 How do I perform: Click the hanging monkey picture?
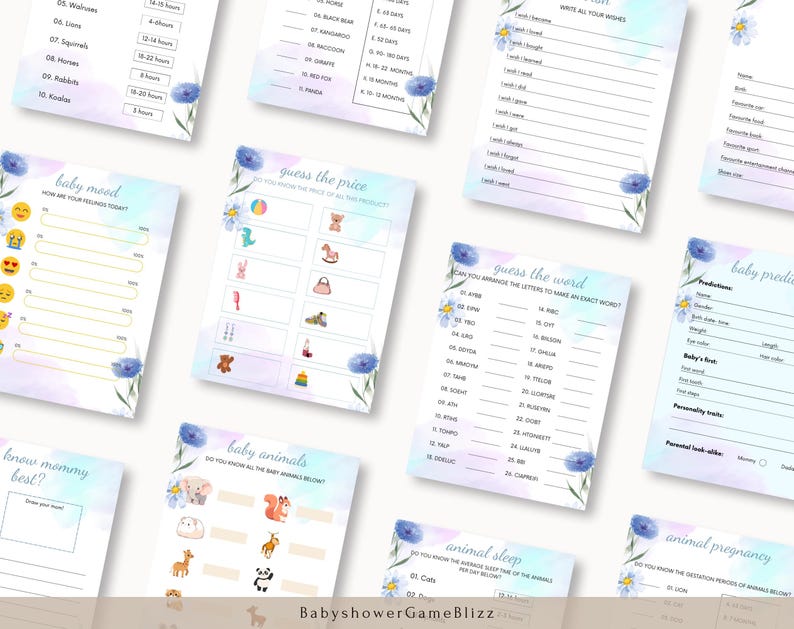tap(270, 545)
